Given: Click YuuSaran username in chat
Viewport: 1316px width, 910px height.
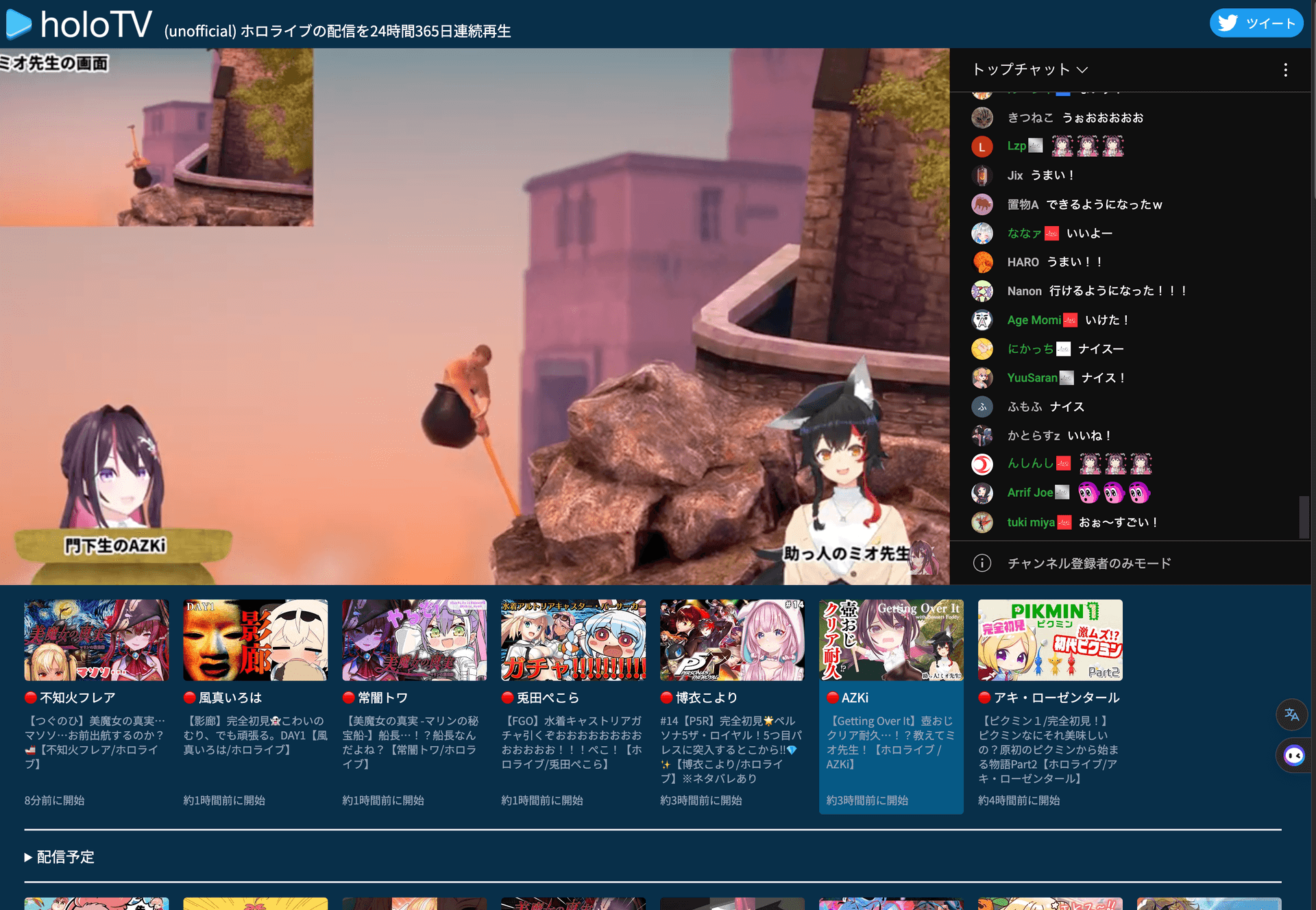Looking at the screenshot, I should (x=1032, y=378).
